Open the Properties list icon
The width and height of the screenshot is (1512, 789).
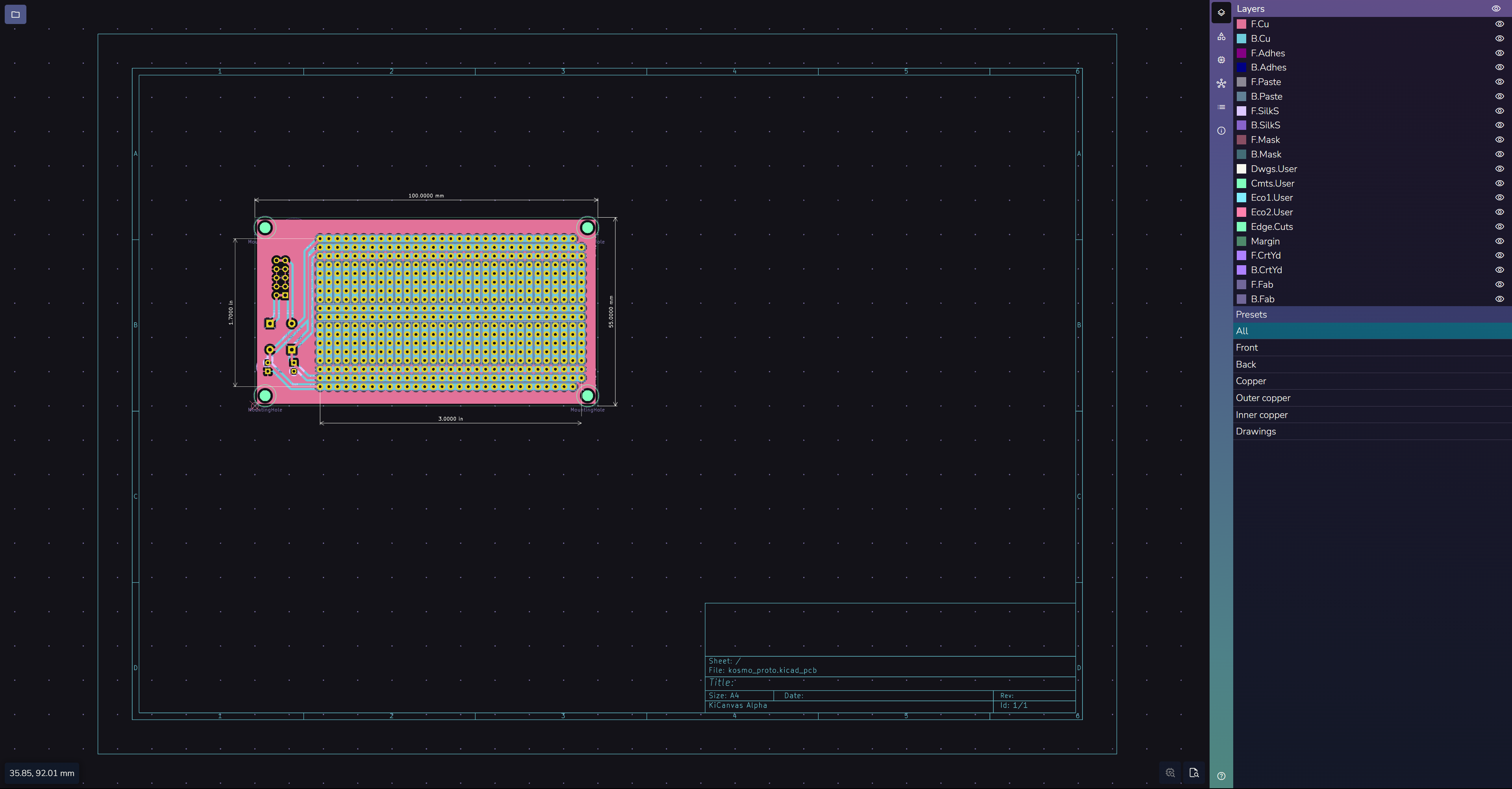1221,107
